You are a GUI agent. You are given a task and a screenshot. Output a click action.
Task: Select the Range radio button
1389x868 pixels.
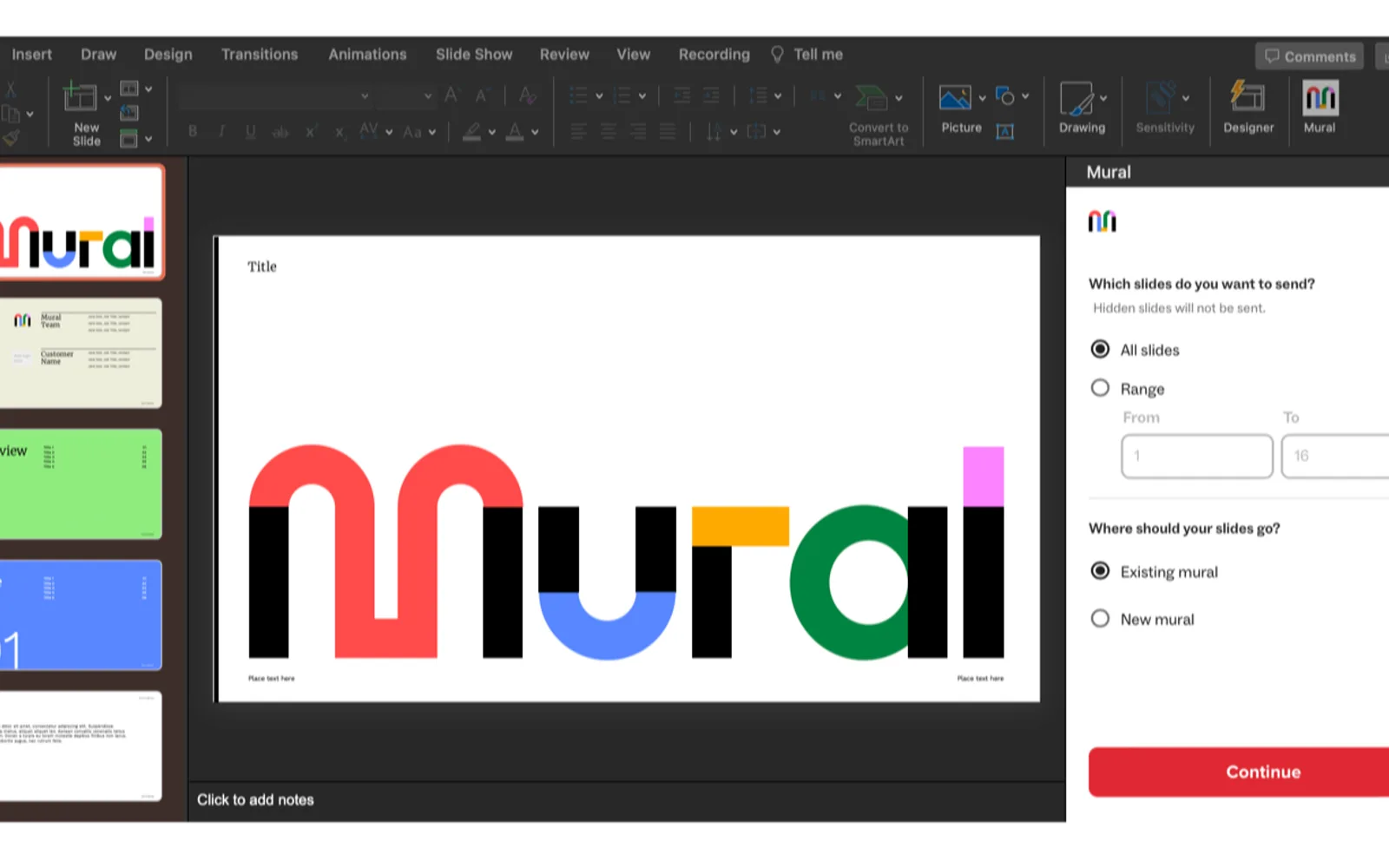pos(1100,388)
